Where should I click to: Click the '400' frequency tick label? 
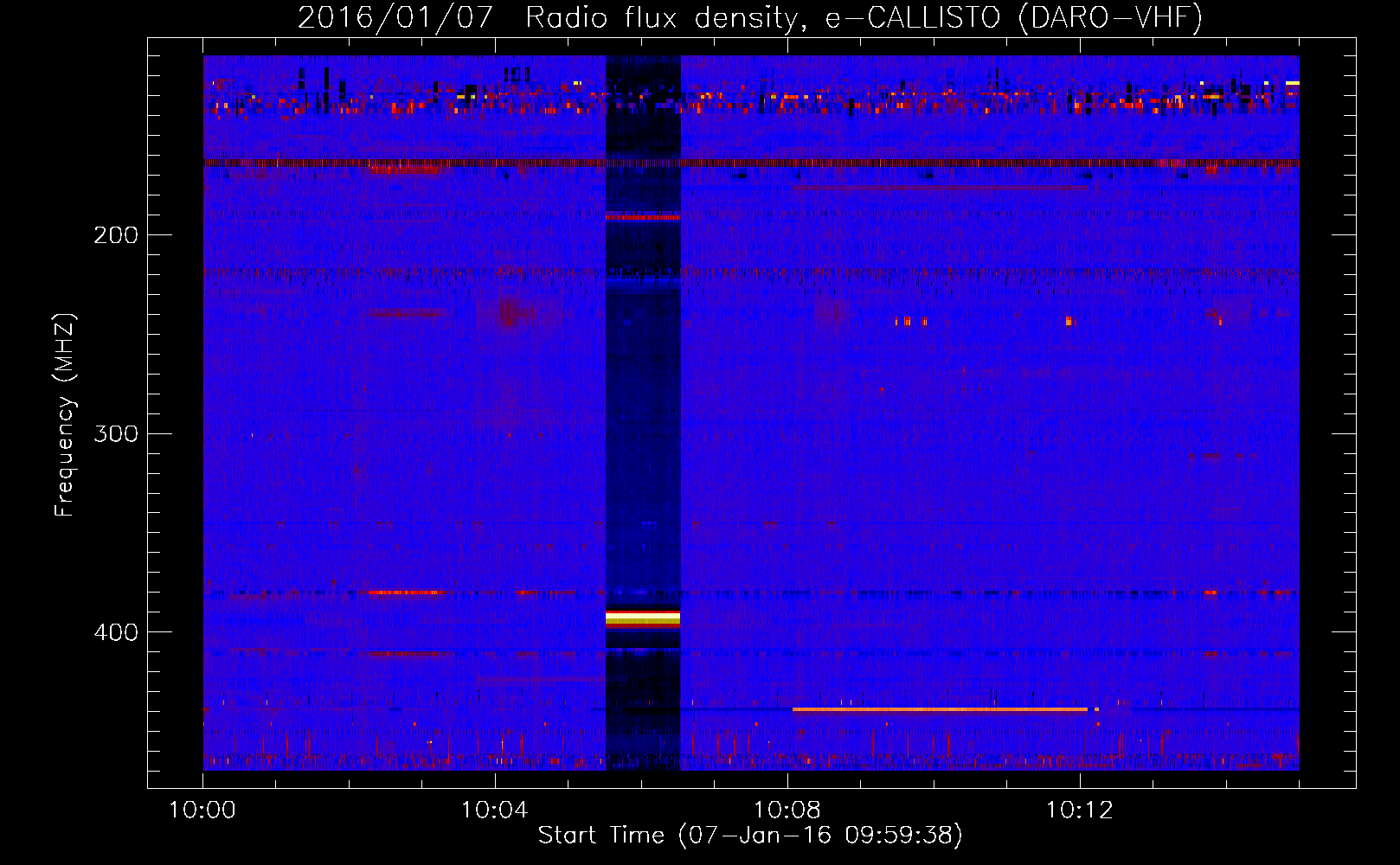point(116,632)
